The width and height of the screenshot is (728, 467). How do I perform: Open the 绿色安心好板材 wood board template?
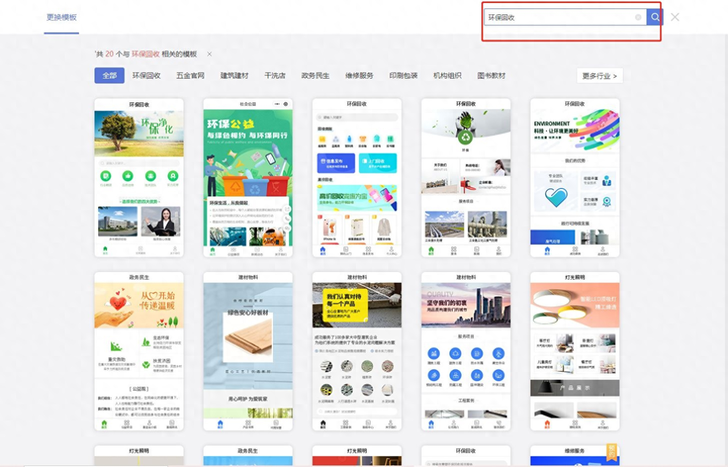pos(248,351)
